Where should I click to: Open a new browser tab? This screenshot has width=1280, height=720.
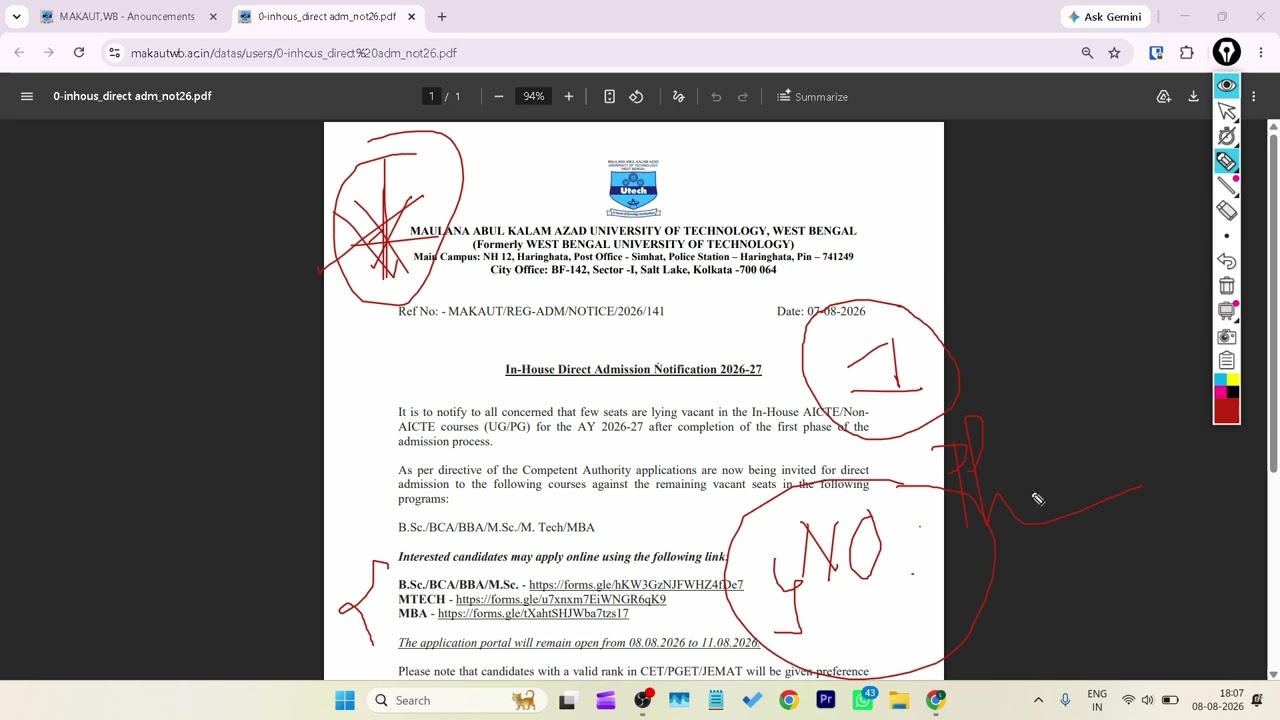442,17
